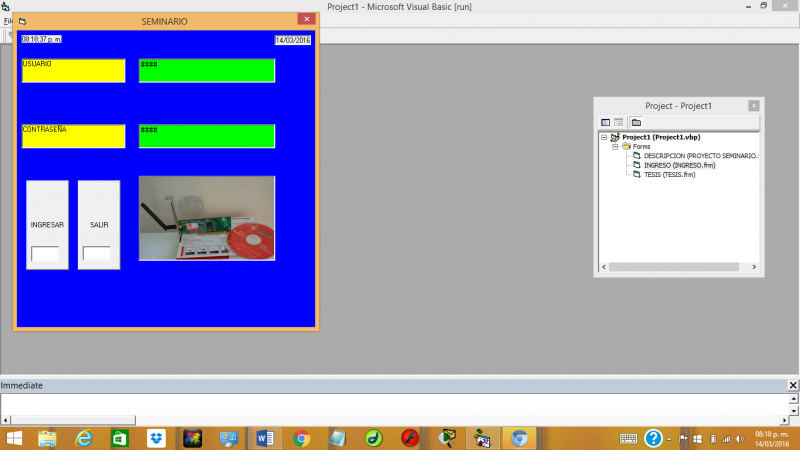Click the form icon beside TESIS
This screenshot has height=450, width=800.
tap(637, 174)
